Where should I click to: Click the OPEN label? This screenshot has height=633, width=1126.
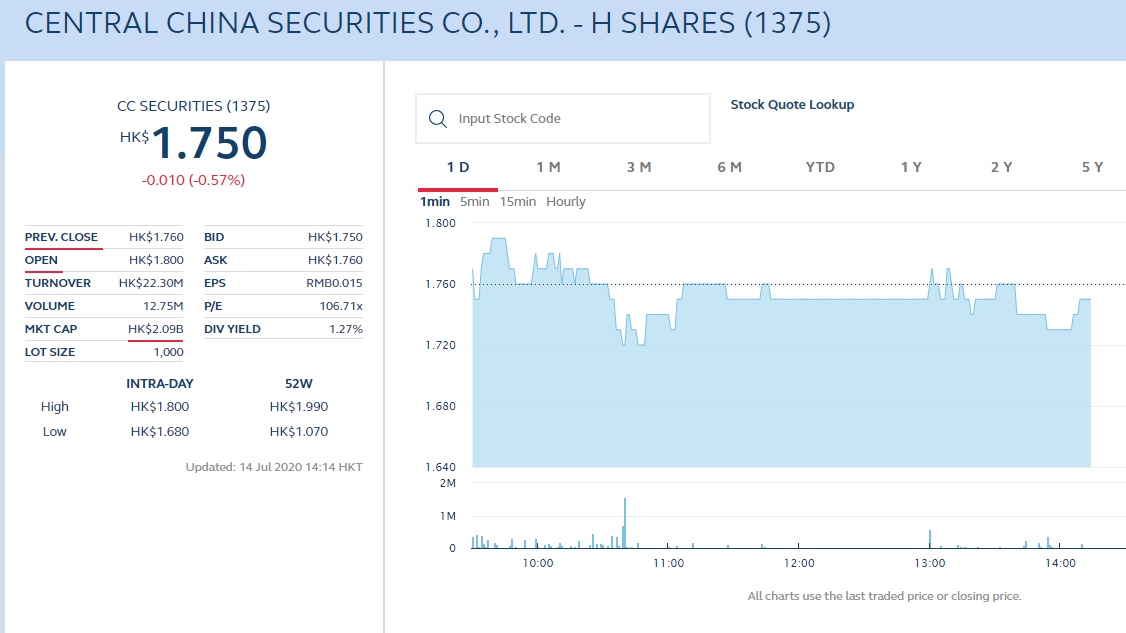point(41,260)
